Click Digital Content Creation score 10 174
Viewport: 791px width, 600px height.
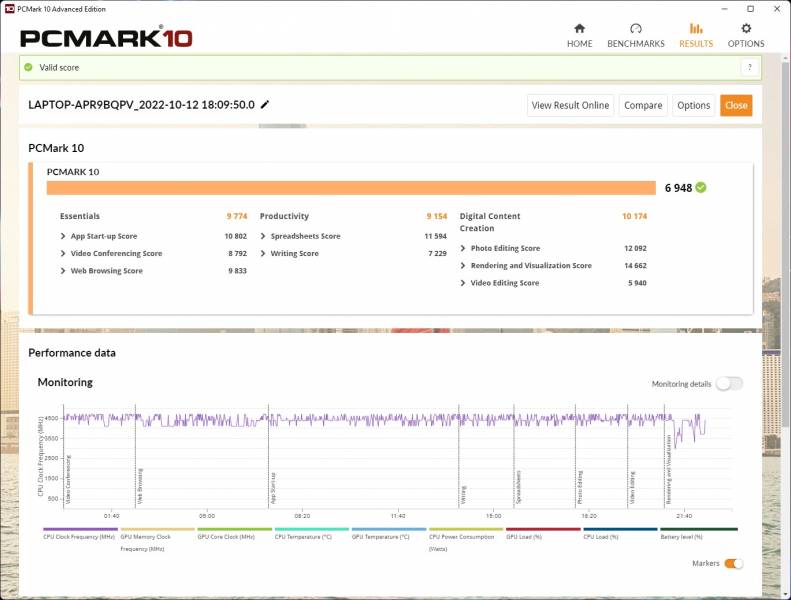pos(634,216)
